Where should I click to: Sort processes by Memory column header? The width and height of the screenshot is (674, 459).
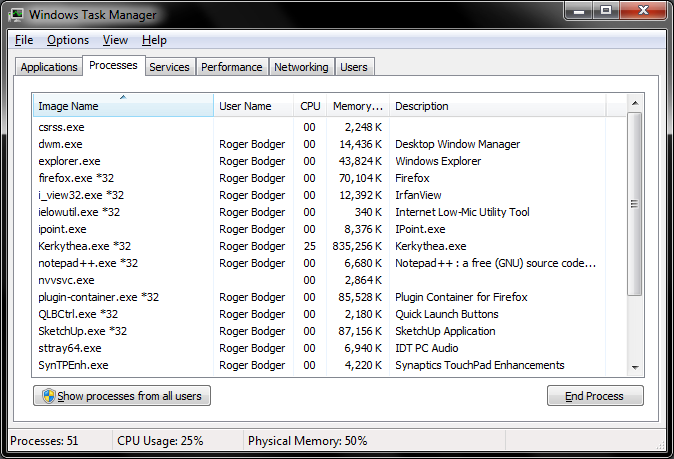[357, 106]
